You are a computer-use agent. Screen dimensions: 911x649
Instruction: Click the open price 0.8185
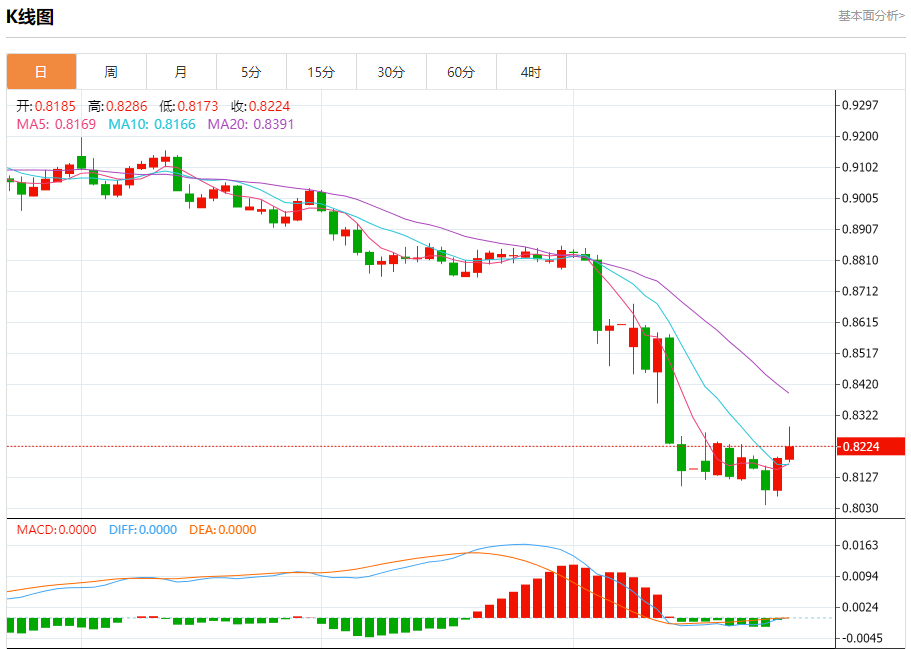coord(55,106)
